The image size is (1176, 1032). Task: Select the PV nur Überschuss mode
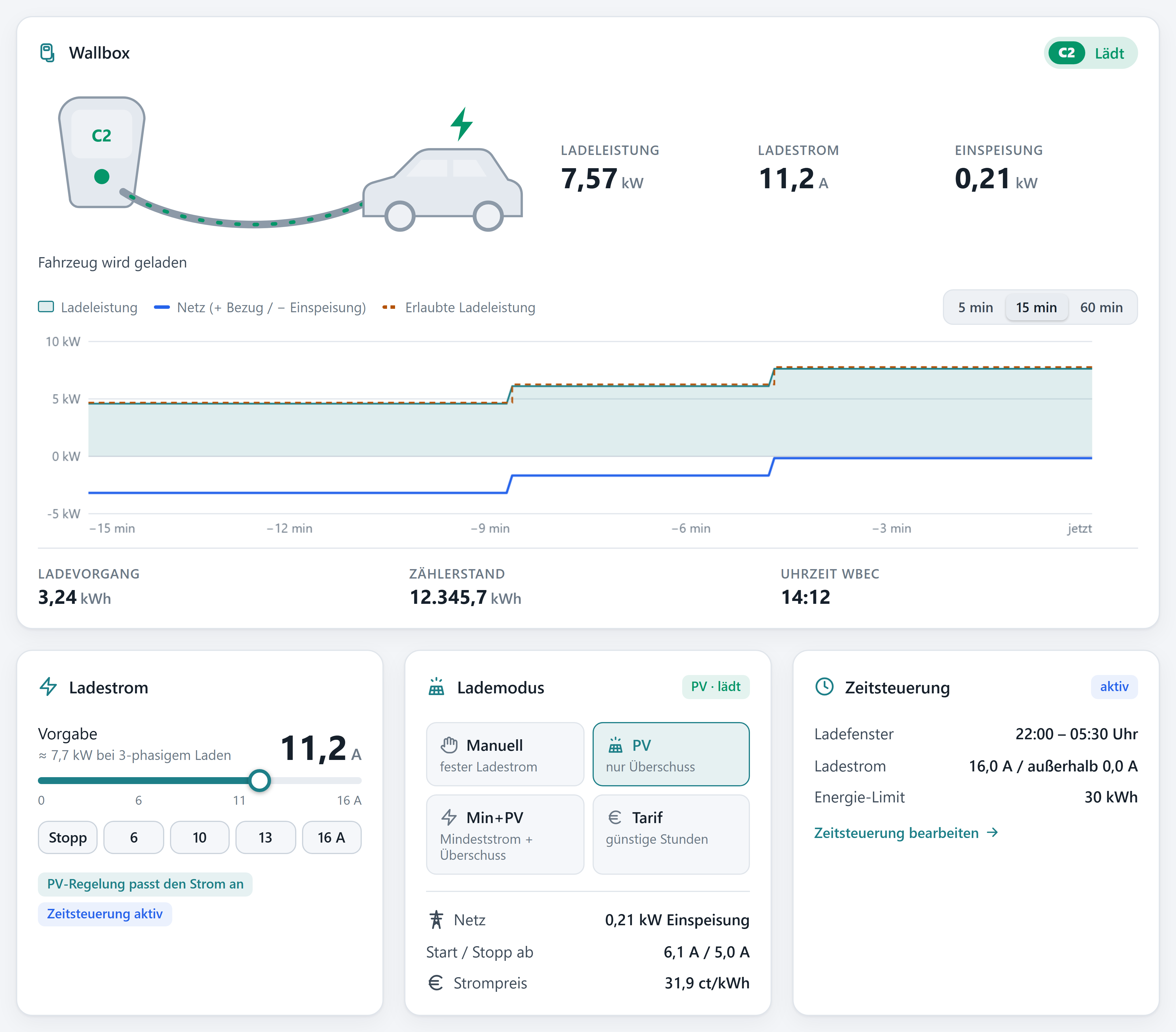671,754
